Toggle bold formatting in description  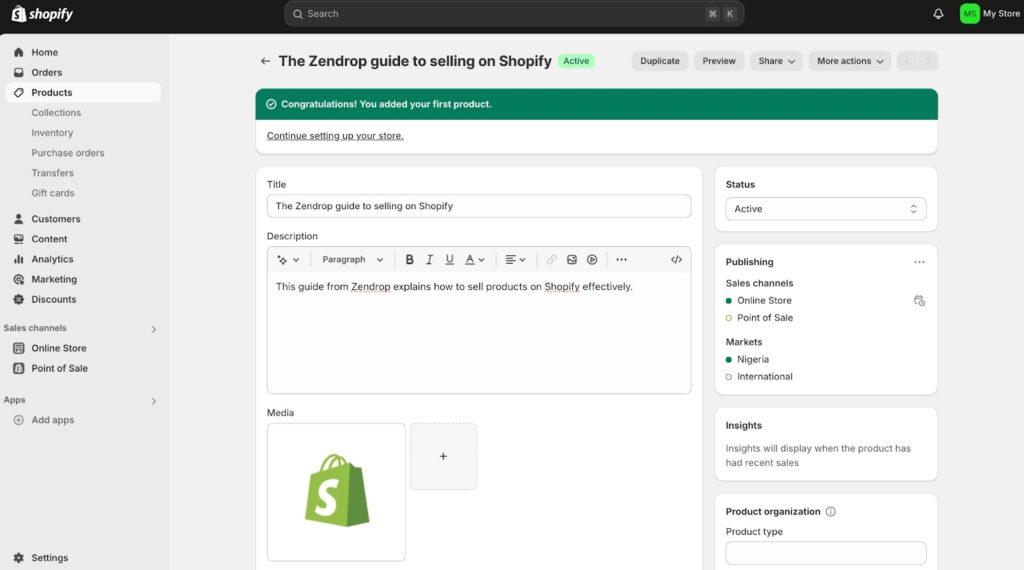409,259
